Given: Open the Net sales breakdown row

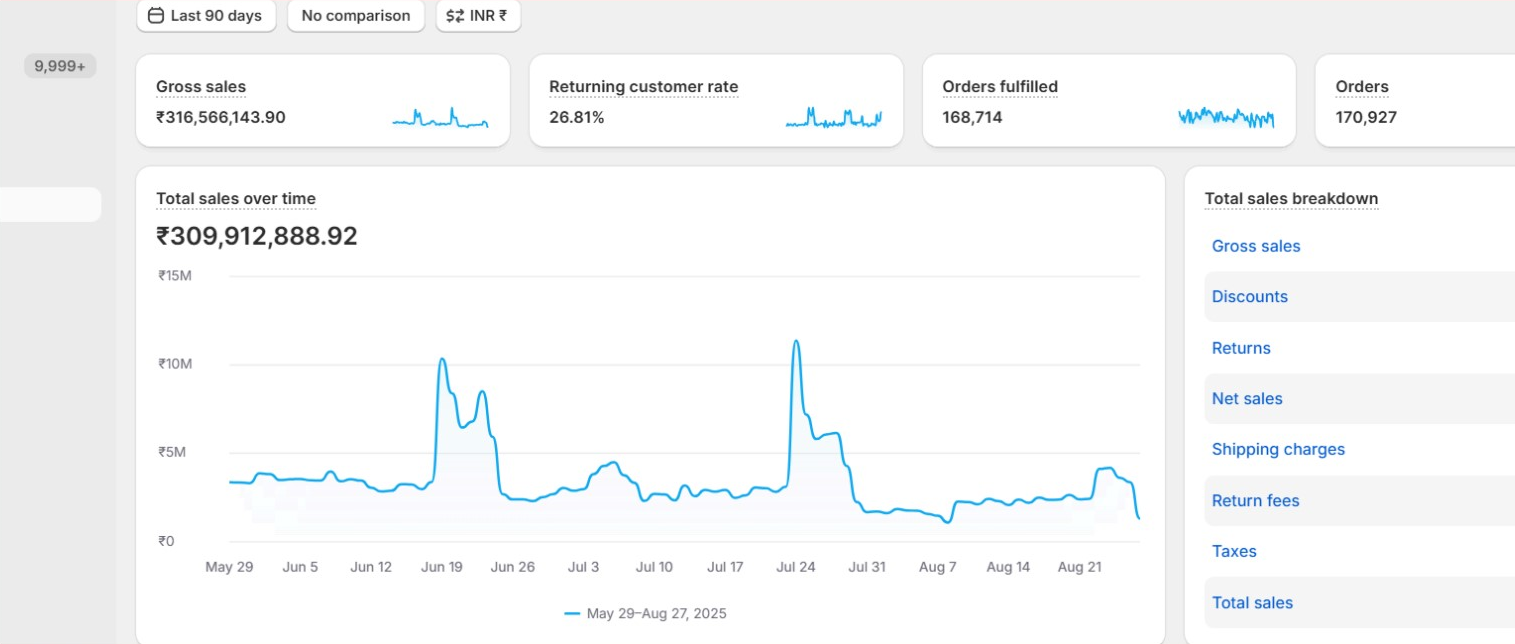Looking at the screenshot, I should pyautogui.click(x=1246, y=398).
